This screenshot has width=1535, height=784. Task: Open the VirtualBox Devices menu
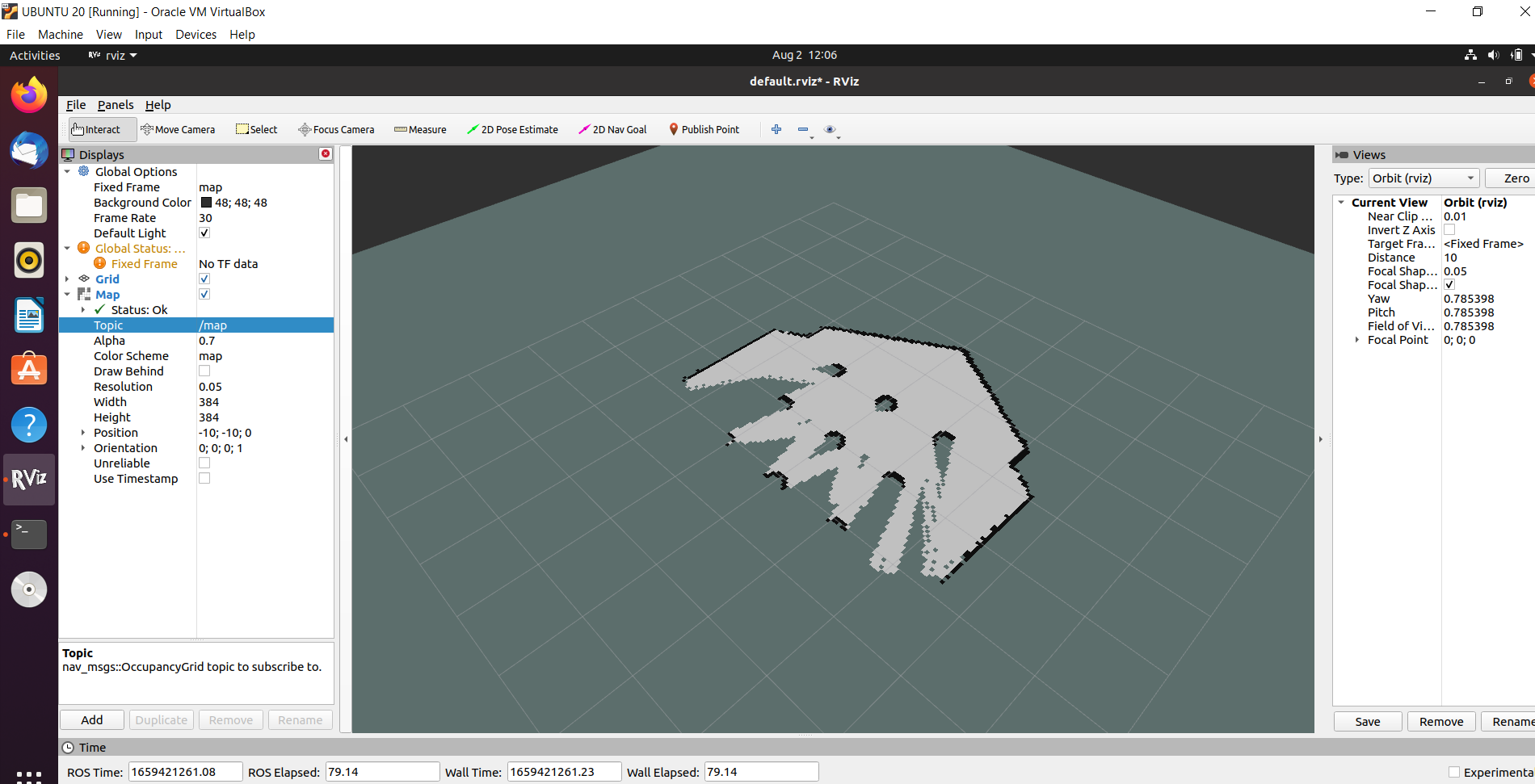196,35
